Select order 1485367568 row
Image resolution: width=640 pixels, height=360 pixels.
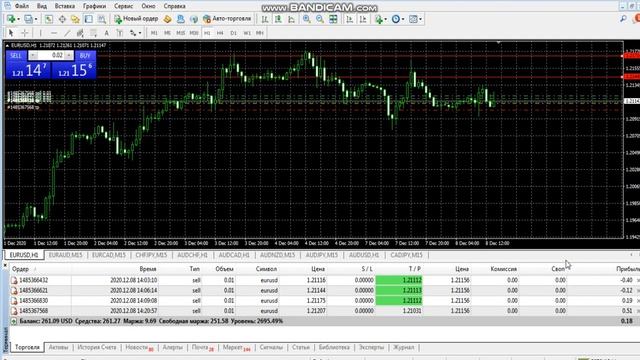click(325, 311)
